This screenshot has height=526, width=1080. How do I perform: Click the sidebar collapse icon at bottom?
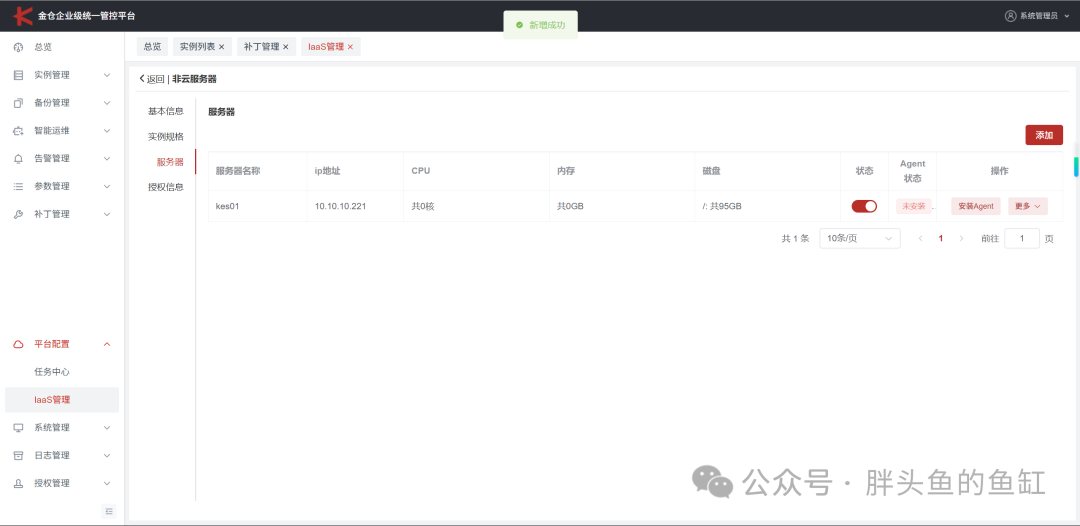pyautogui.click(x=110, y=511)
